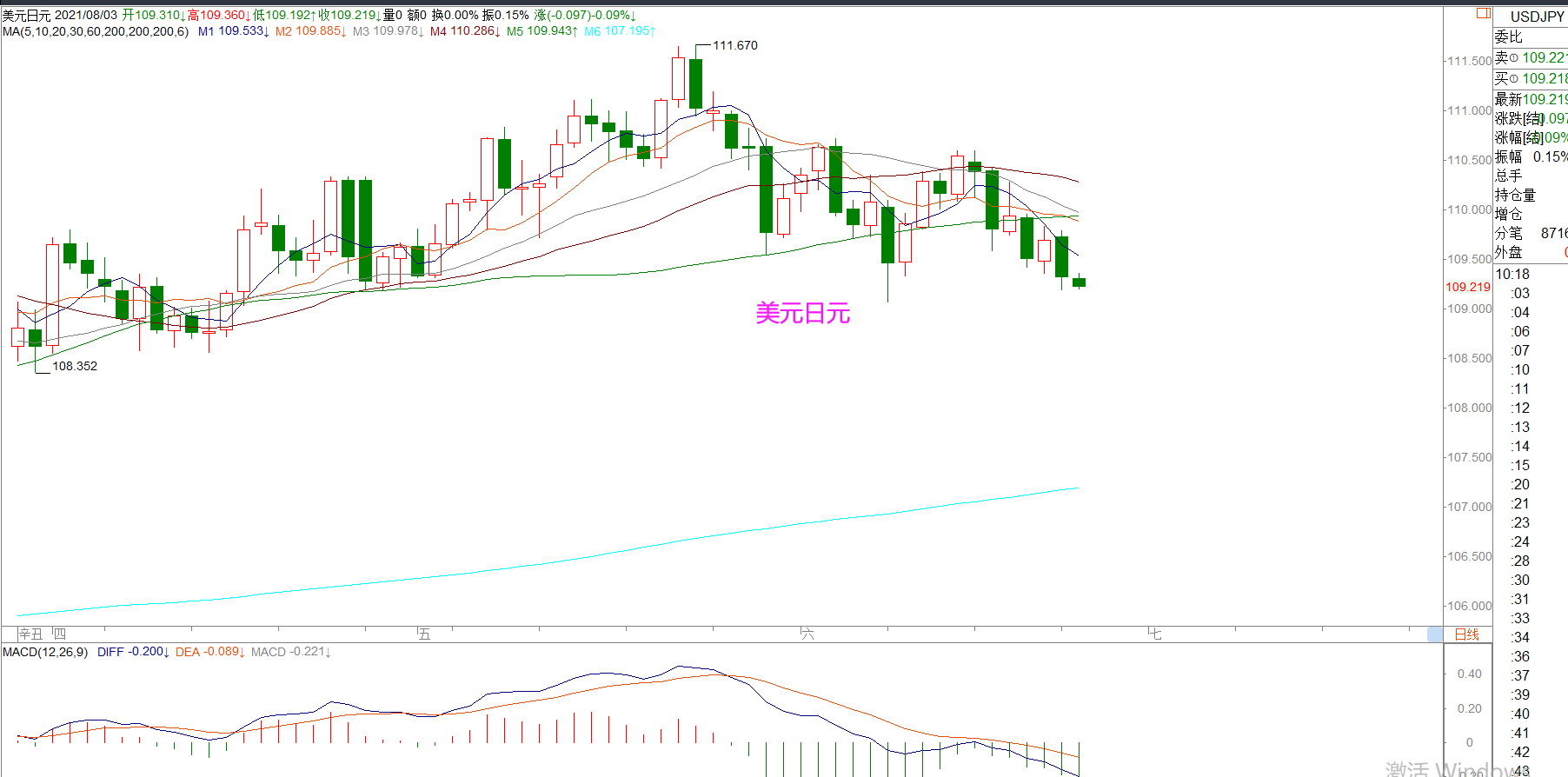This screenshot has width=1568, height=777.
Task: Click the MACD -0.221 value
Action: tap(291, 652)
